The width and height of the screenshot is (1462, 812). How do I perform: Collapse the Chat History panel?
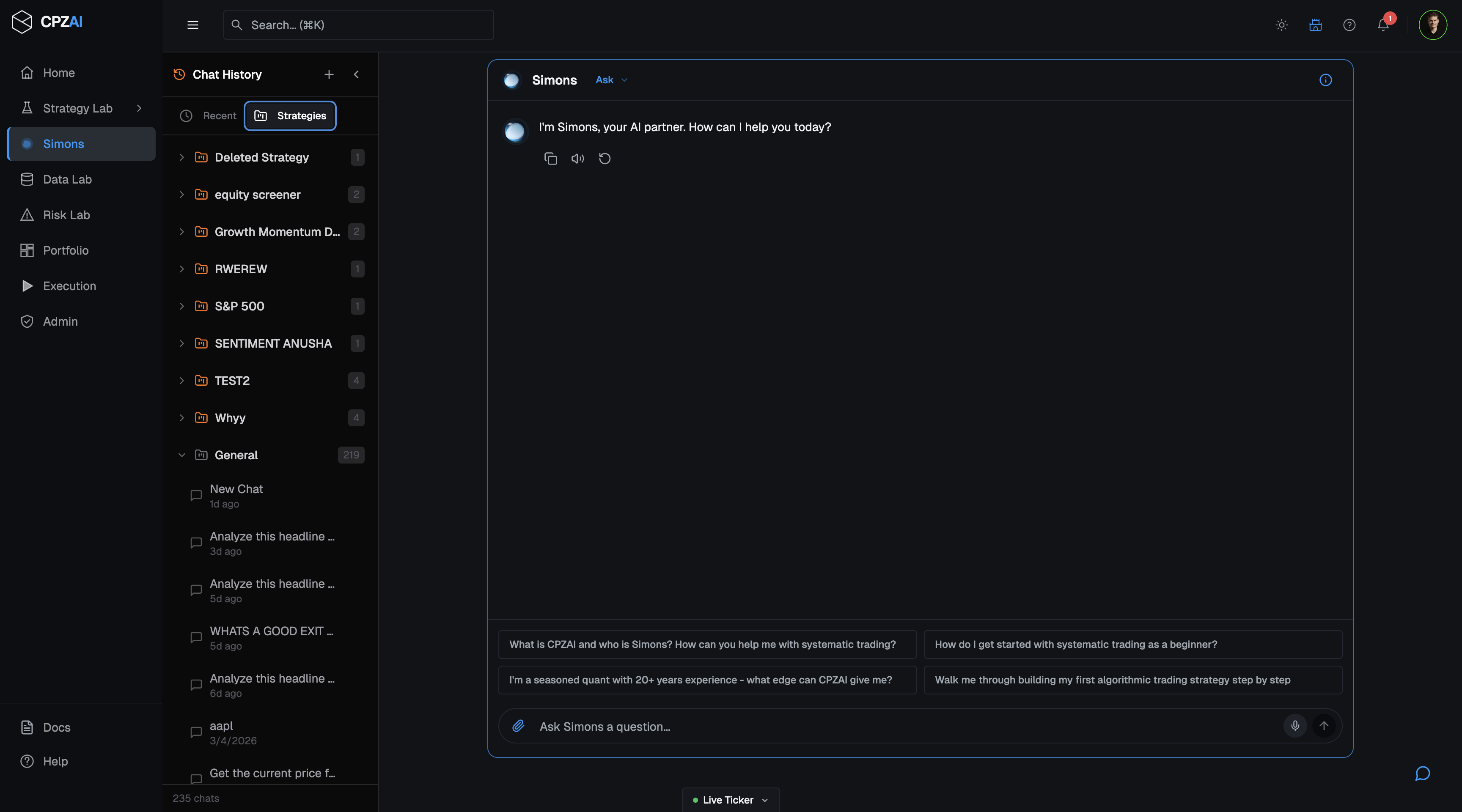pyautogui.click(x=357, y=74)
